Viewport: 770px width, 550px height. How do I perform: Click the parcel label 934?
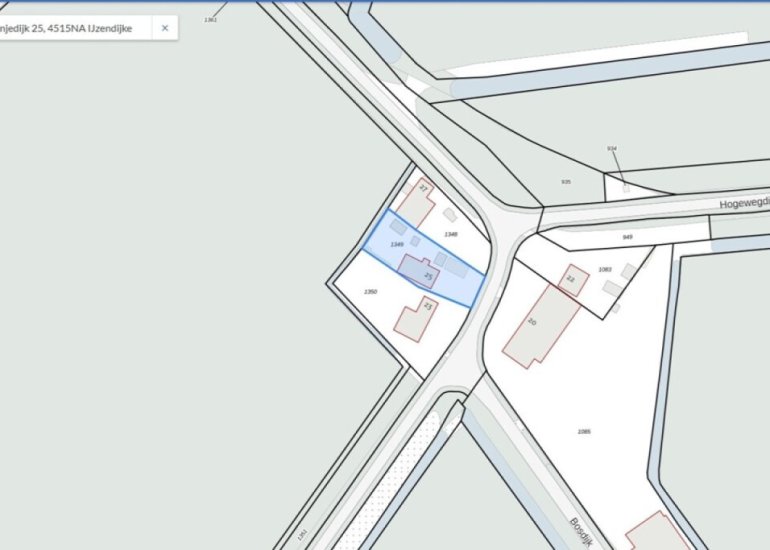tap(612, 148)
